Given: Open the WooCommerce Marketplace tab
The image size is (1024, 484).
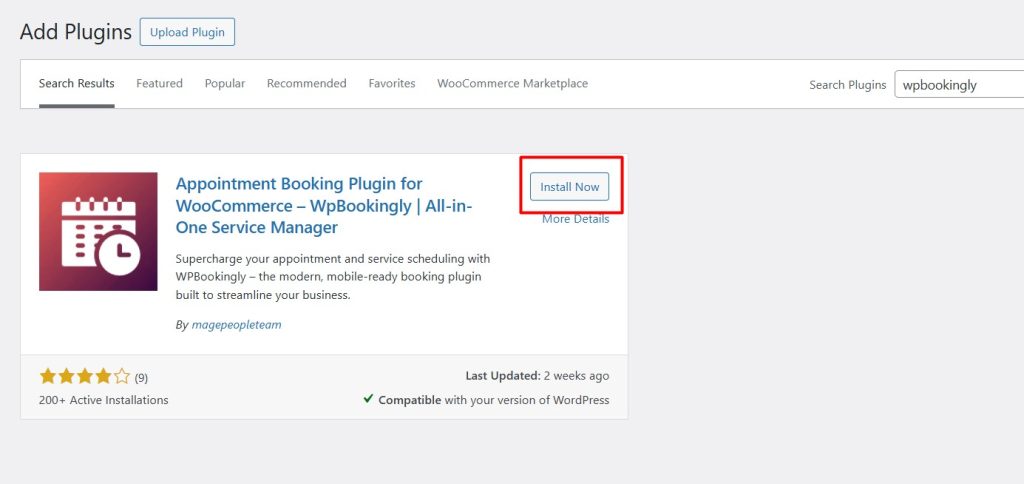Looking at the screenshot, I should [x=512, y=84].
